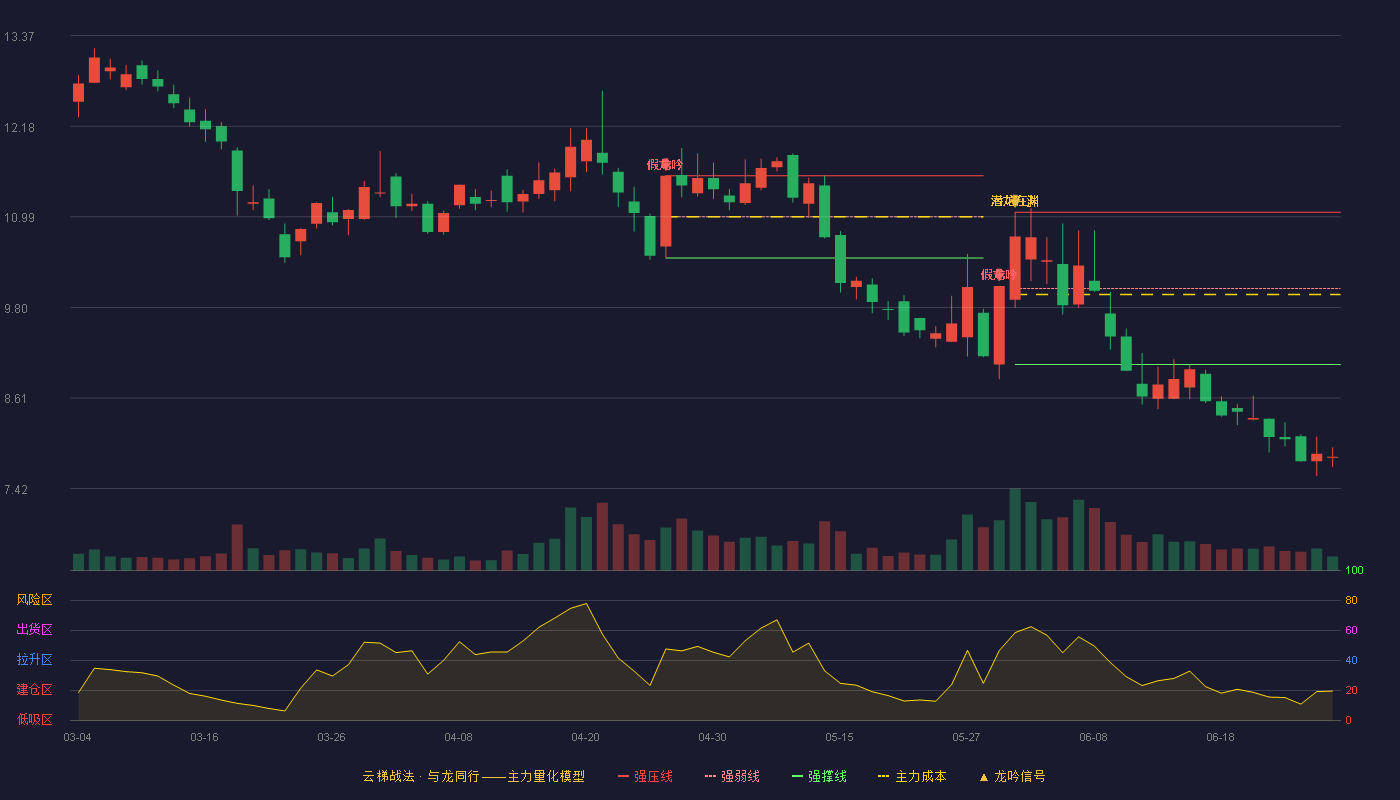
Task: Click the 出货区 zone label
Action: coord(34,630)
